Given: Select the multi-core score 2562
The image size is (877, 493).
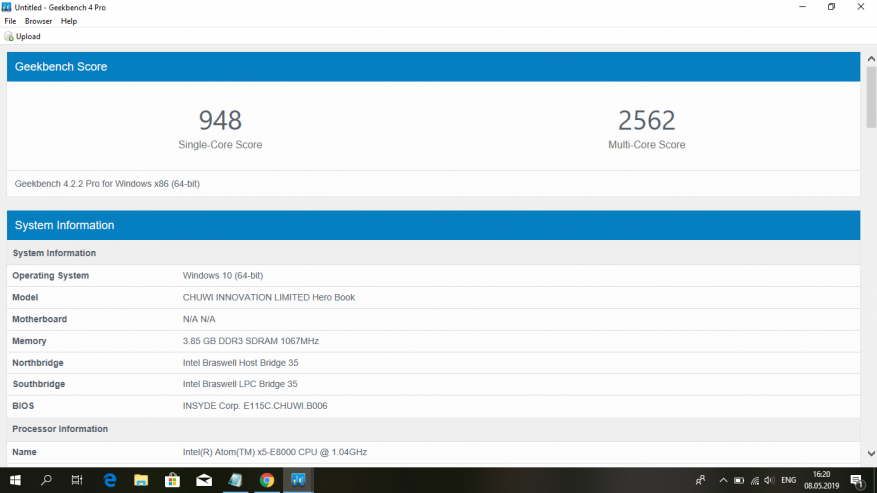Looking at the screenshot, I should point(647,120).
